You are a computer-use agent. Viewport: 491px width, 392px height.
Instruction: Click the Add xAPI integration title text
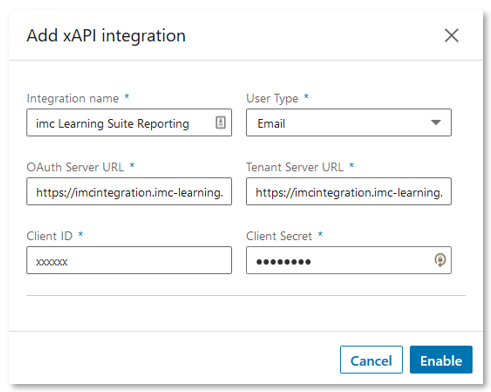[x=106, y=36]
